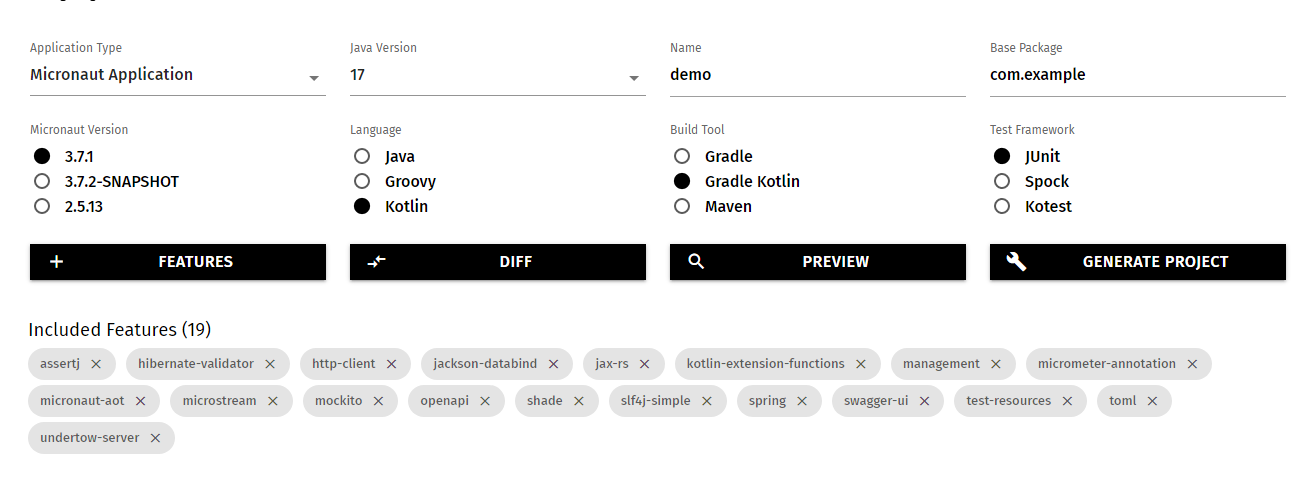Remove the micronaut-aot feature chip
This screenshot has width=1316, height=482.
[x=140, y=401]
